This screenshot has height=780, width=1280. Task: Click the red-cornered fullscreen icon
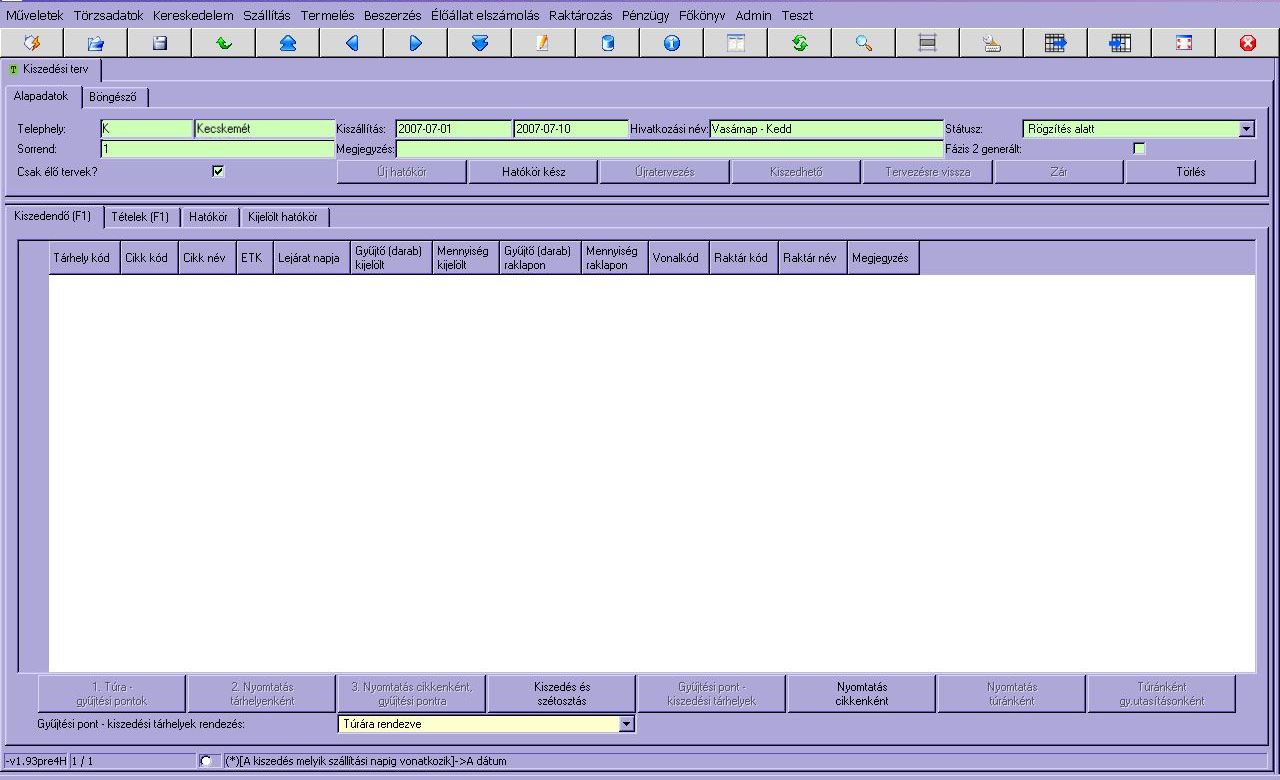[1184, 43]
